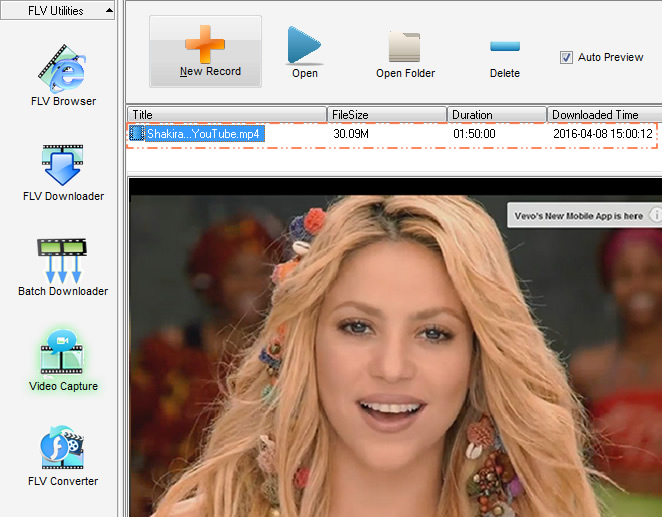Sort list by Title column header
Image resolution: width=662 pixels, height=517 pixels.
point(228,115)
